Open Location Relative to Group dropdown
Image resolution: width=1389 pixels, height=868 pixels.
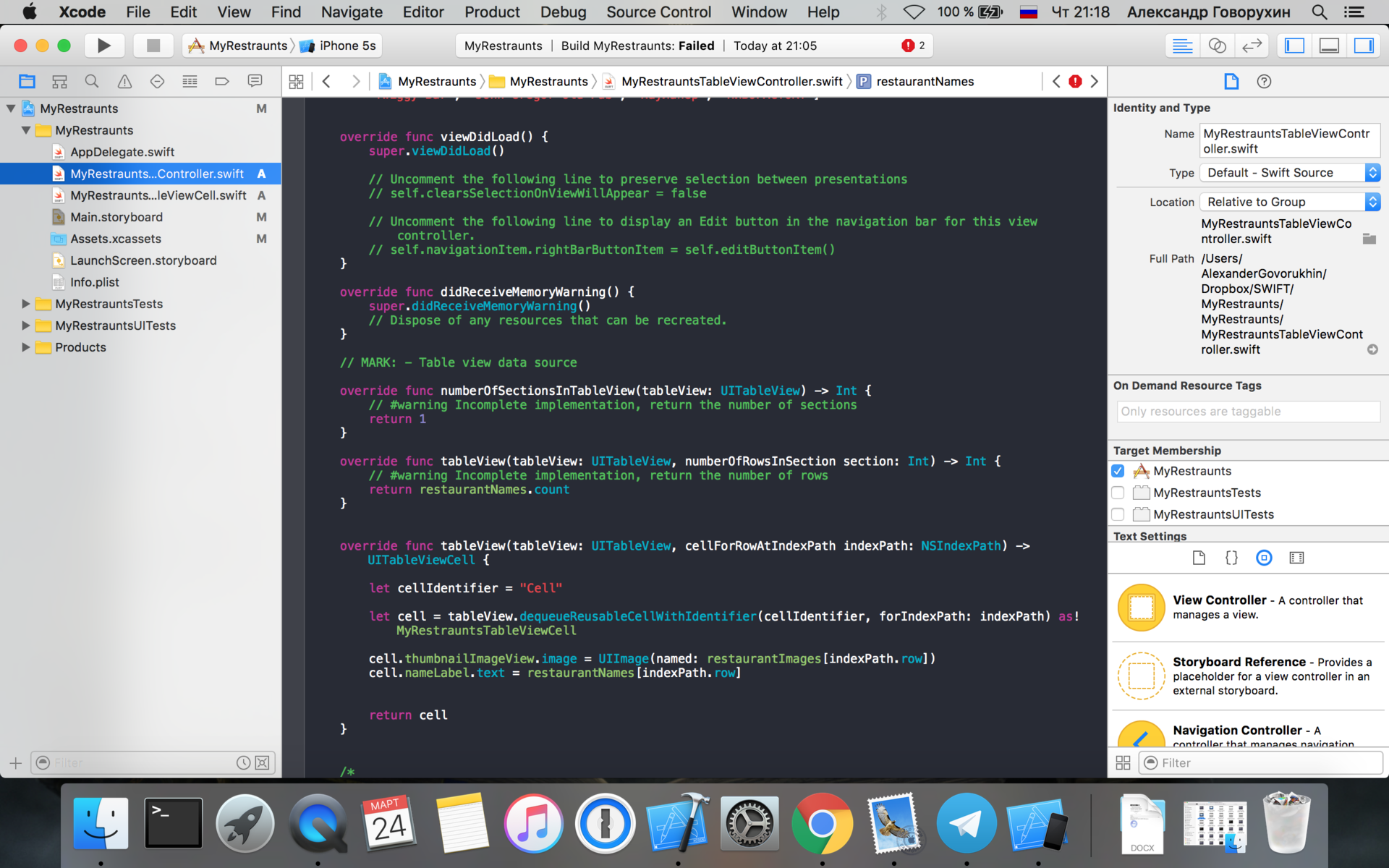pyautogui.click(x=1291, y=202)
